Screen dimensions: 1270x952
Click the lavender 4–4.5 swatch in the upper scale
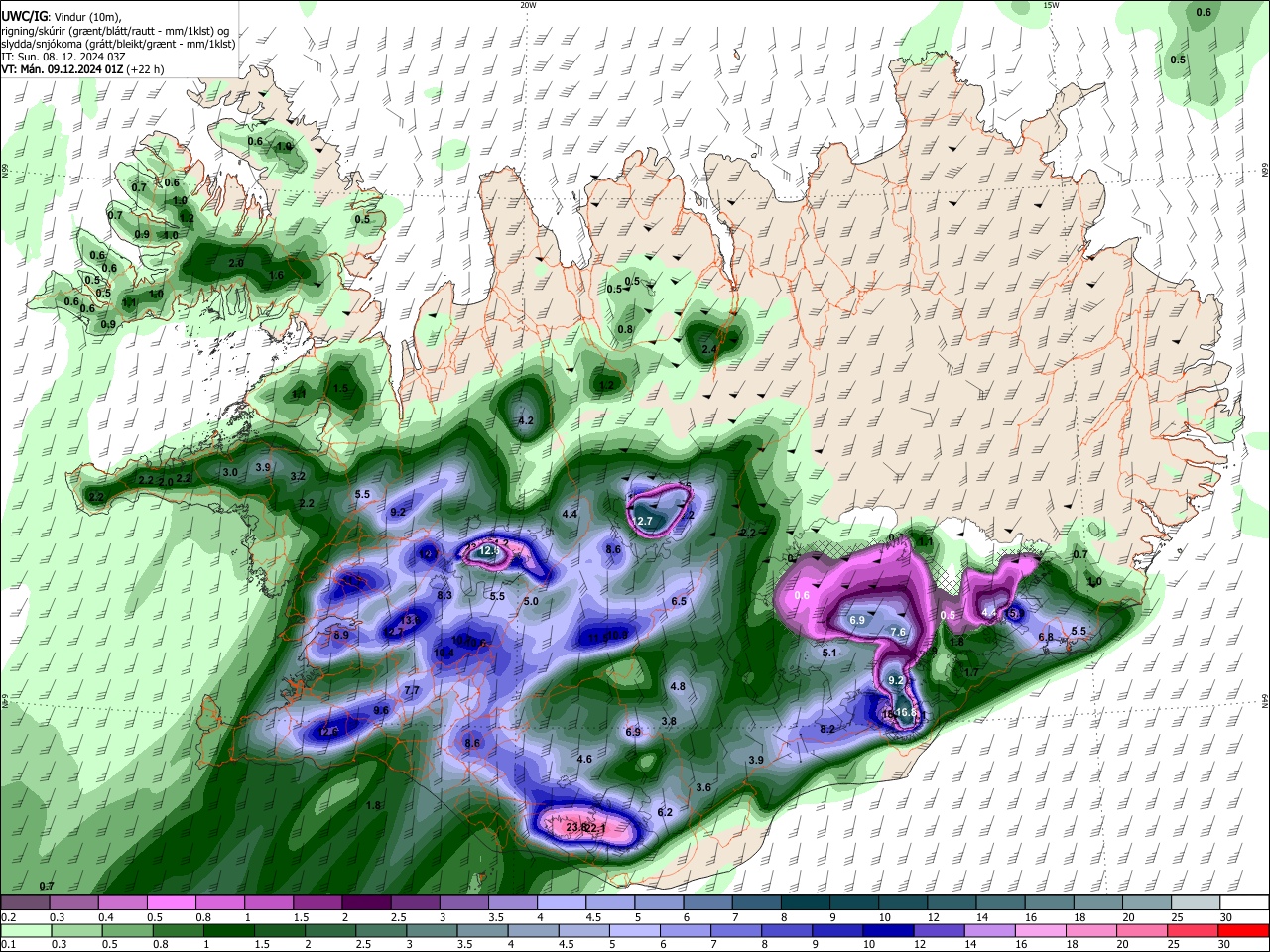561,903
